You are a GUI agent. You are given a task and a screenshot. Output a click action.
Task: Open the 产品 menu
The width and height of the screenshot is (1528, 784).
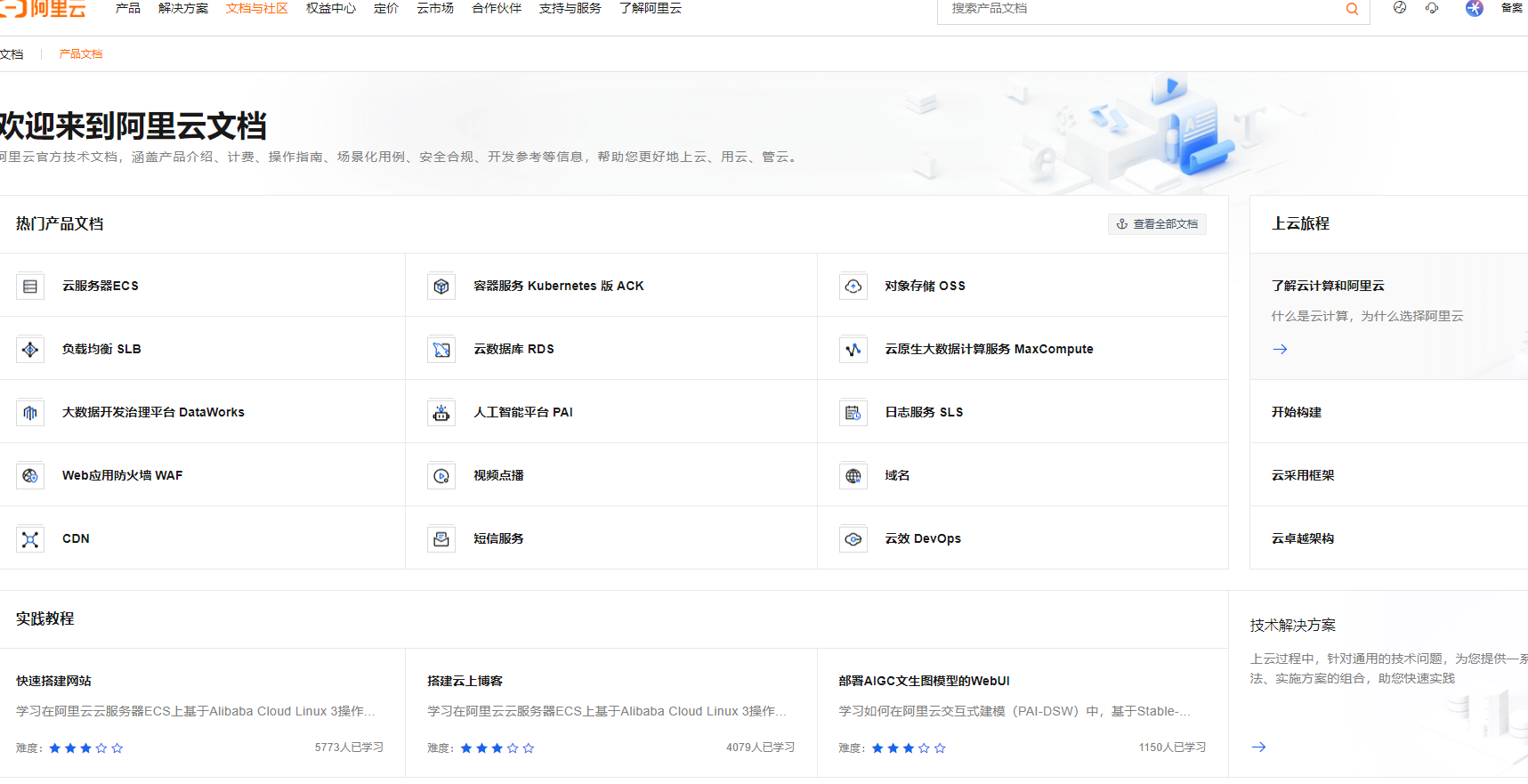[x=128, y=8]
